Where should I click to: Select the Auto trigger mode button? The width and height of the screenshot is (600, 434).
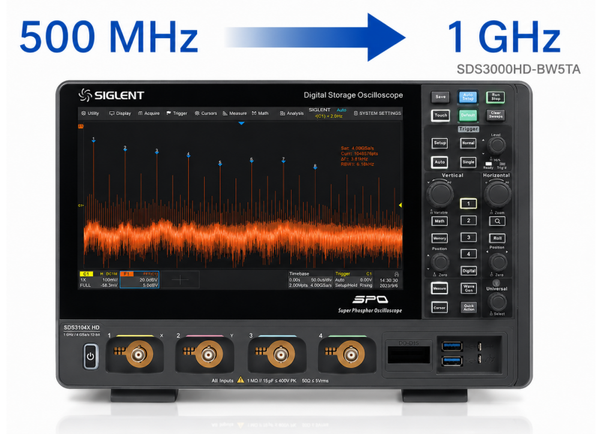point(440,162)
